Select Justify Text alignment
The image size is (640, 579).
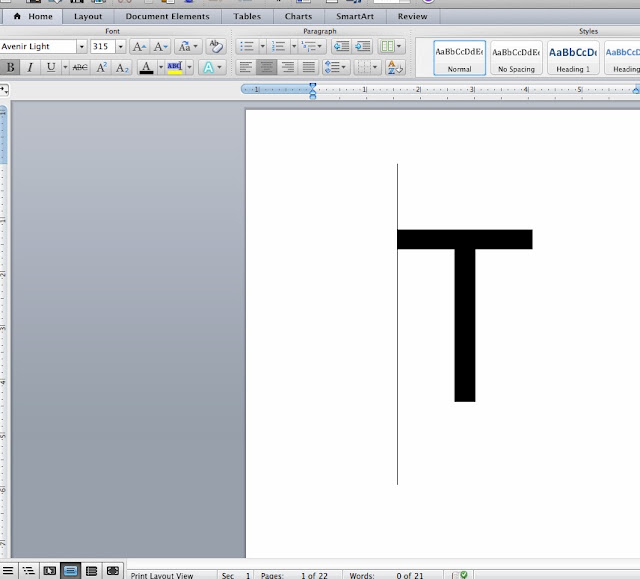tap(309, 67)
